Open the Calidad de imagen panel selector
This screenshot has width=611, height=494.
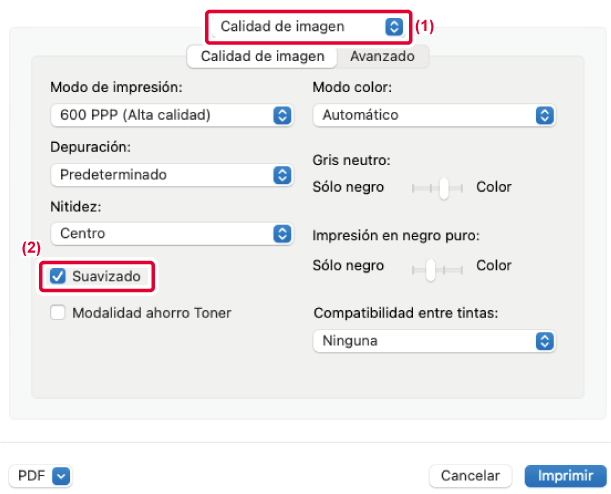(308, 26)
